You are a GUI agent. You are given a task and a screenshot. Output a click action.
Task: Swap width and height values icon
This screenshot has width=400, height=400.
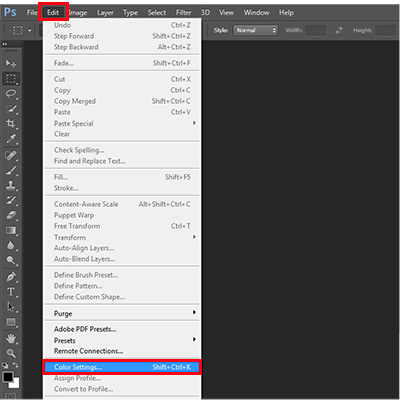pyautogui.click(x=339, y=30)
